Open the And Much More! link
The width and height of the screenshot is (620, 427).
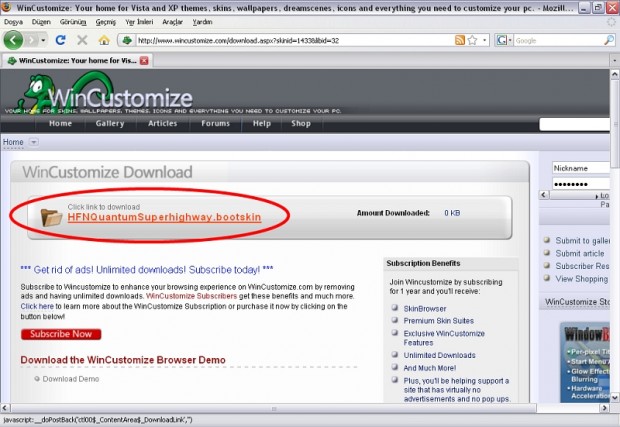click(430, 368)
